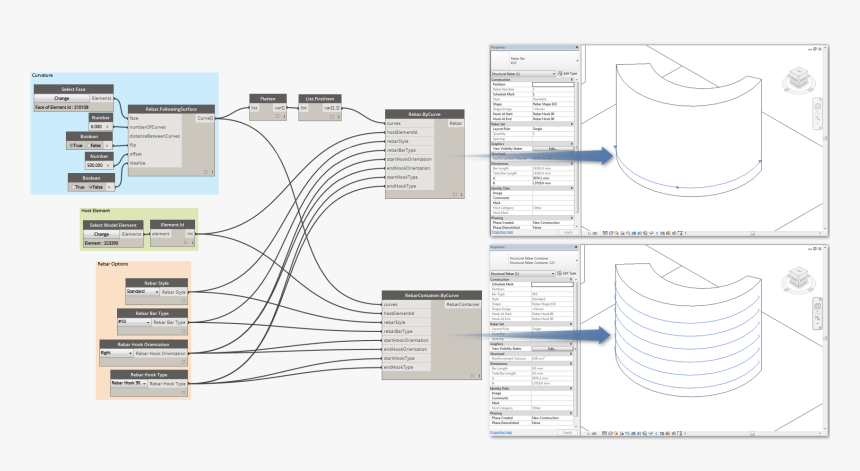The image size is (860, 471).
Task: Click the upper view's control bar icons
Action: tap(620, 234)
